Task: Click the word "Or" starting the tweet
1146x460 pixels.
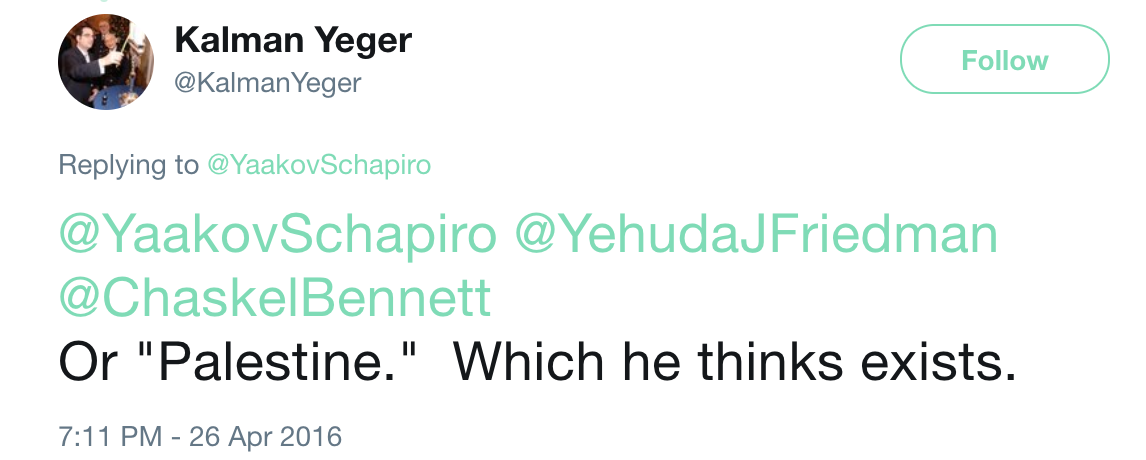Action: tap(86, 363)
